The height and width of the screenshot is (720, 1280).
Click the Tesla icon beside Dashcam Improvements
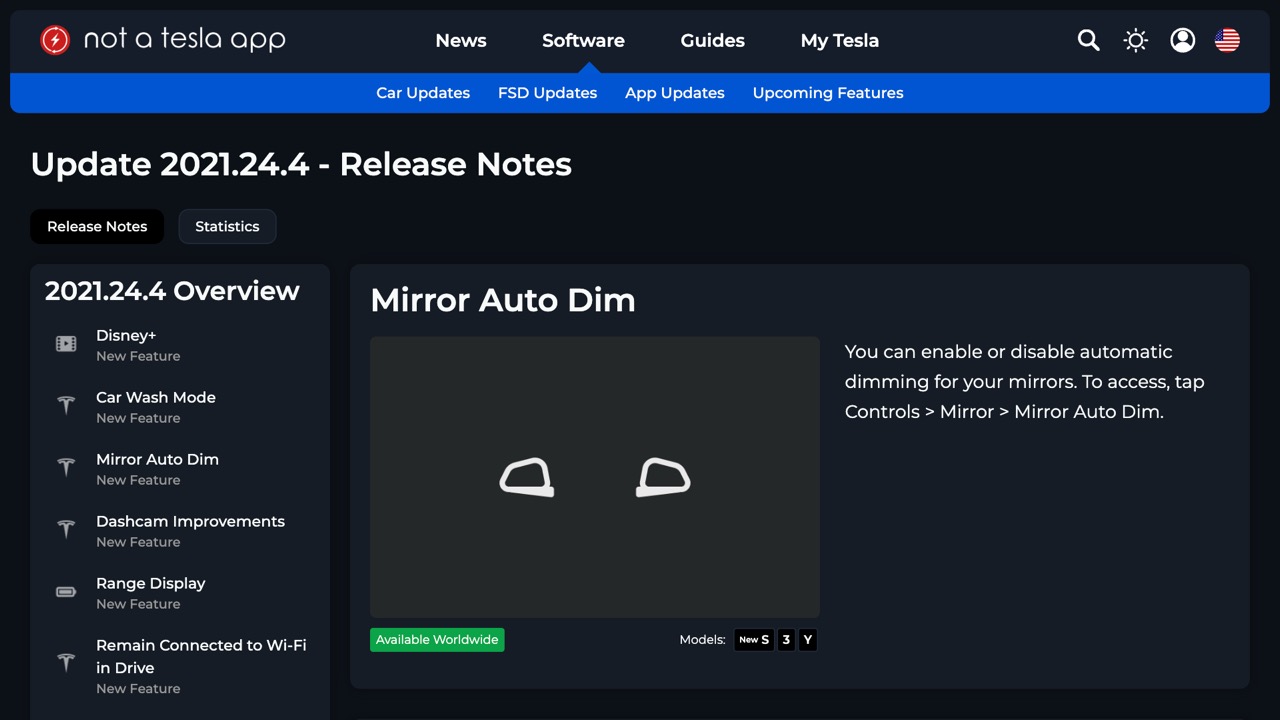66,530
